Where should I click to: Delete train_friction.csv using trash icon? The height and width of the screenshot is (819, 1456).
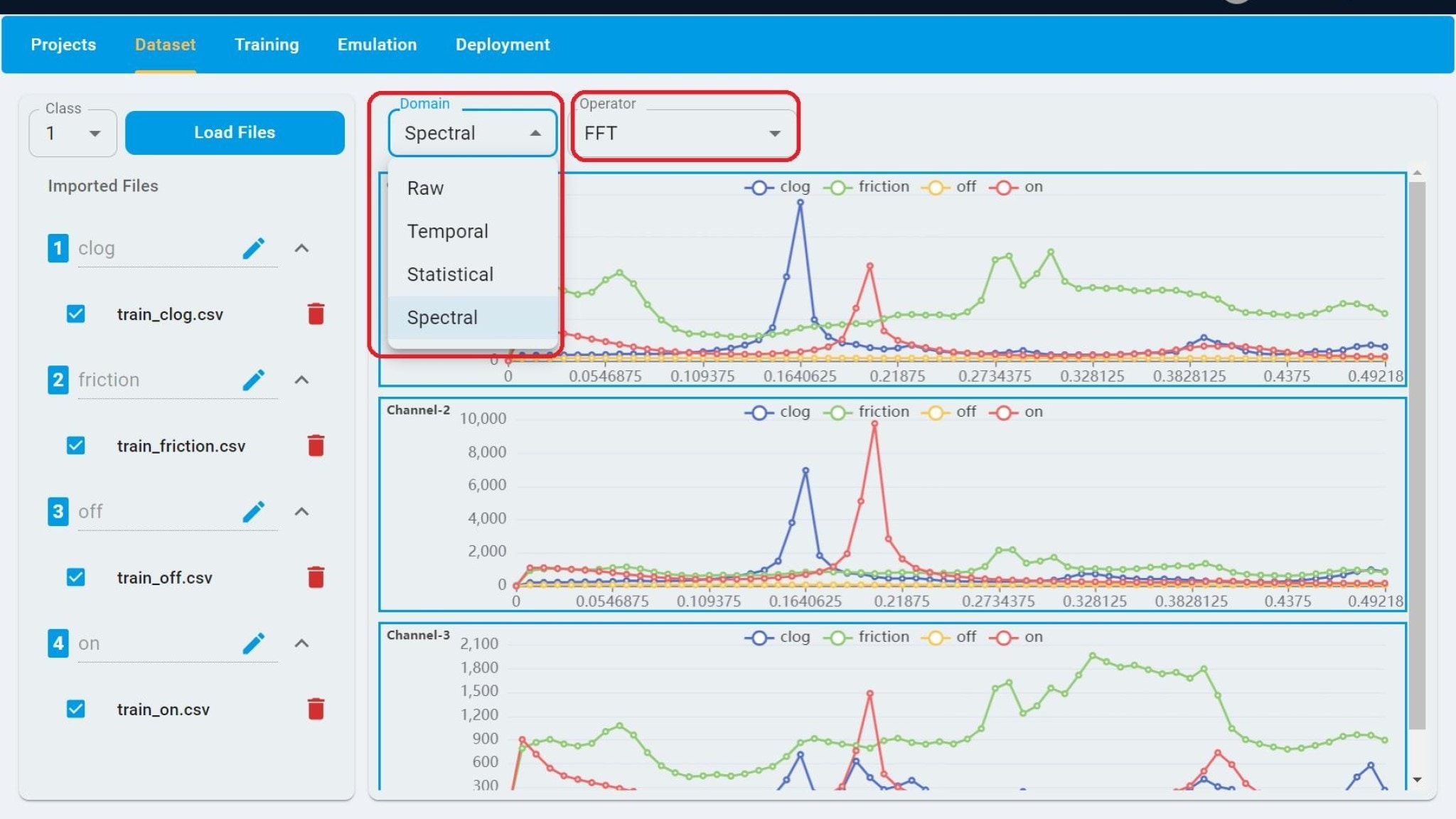pos(316,446)
